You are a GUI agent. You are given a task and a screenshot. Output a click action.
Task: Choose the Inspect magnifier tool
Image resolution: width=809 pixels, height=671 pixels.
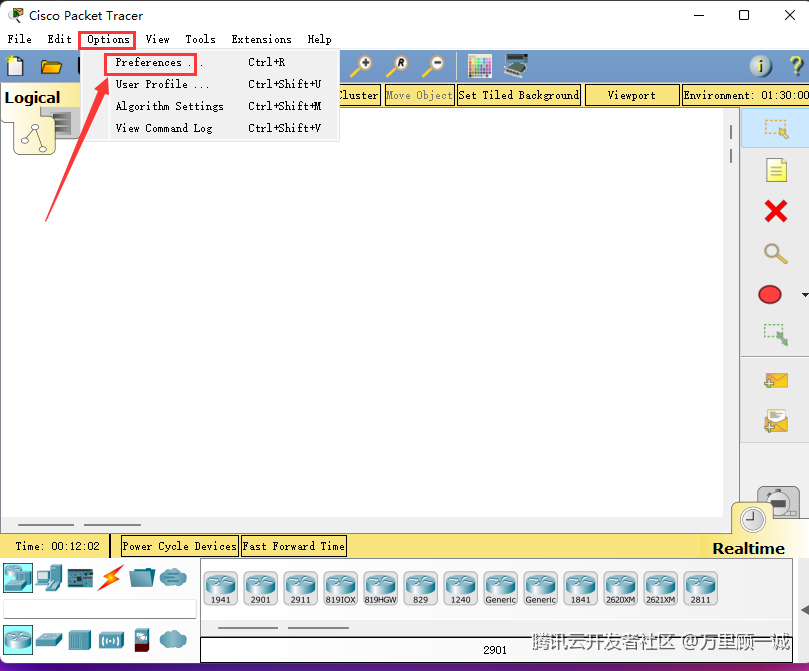click(775, 253)
